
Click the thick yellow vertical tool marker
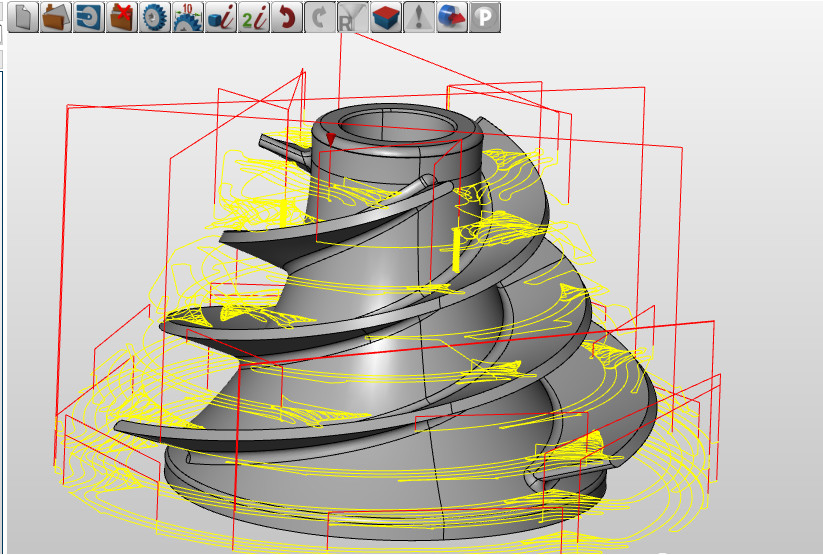(456, 248)
